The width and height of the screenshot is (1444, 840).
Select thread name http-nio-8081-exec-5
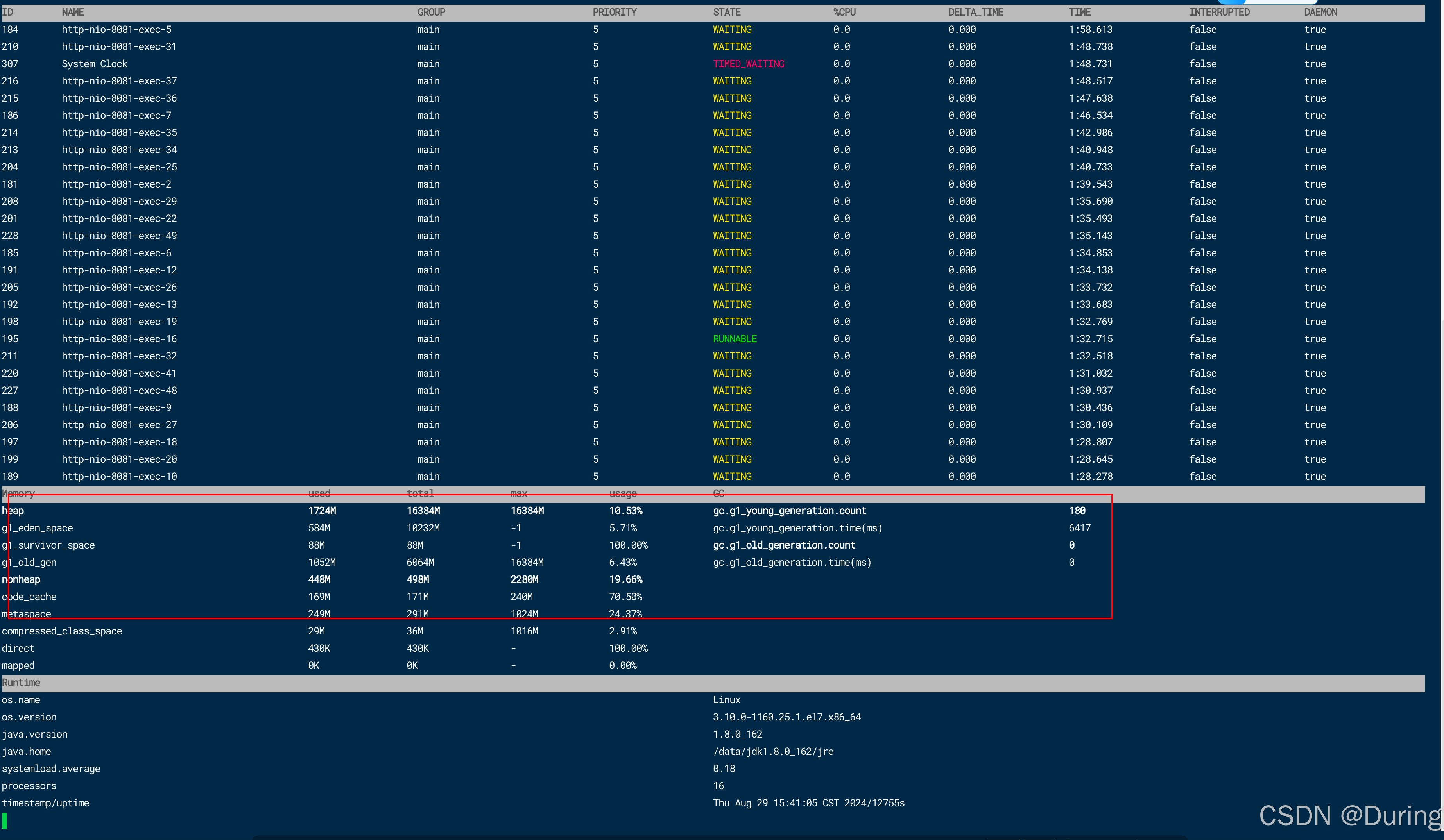pos(116,29)
